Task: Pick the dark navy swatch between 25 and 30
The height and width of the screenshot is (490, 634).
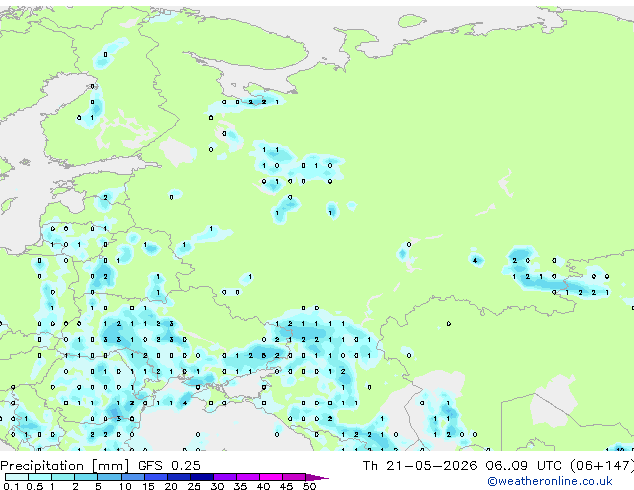Action: 202,477
